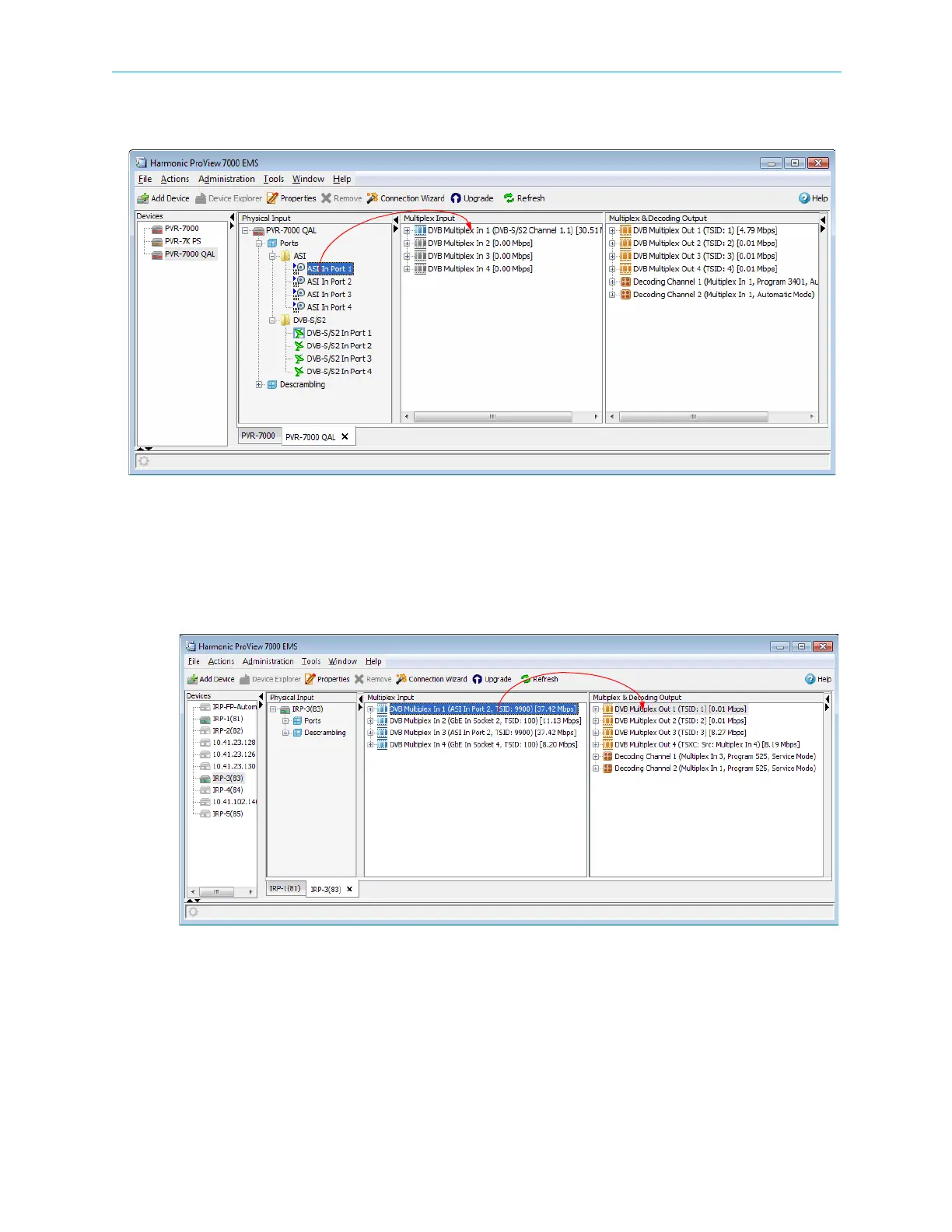Select the ASI In Port 3 icon
This screenshot has width=952, height=1232.
pyautogui.click(x=299, y=294)
